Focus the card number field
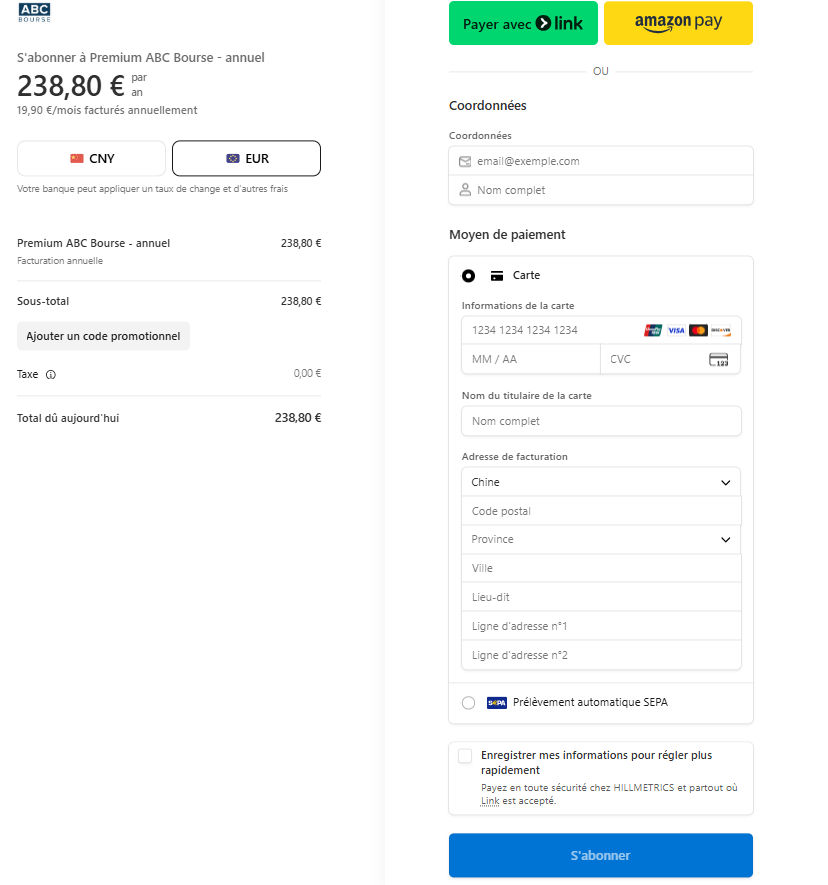 (x=601, y=330)
